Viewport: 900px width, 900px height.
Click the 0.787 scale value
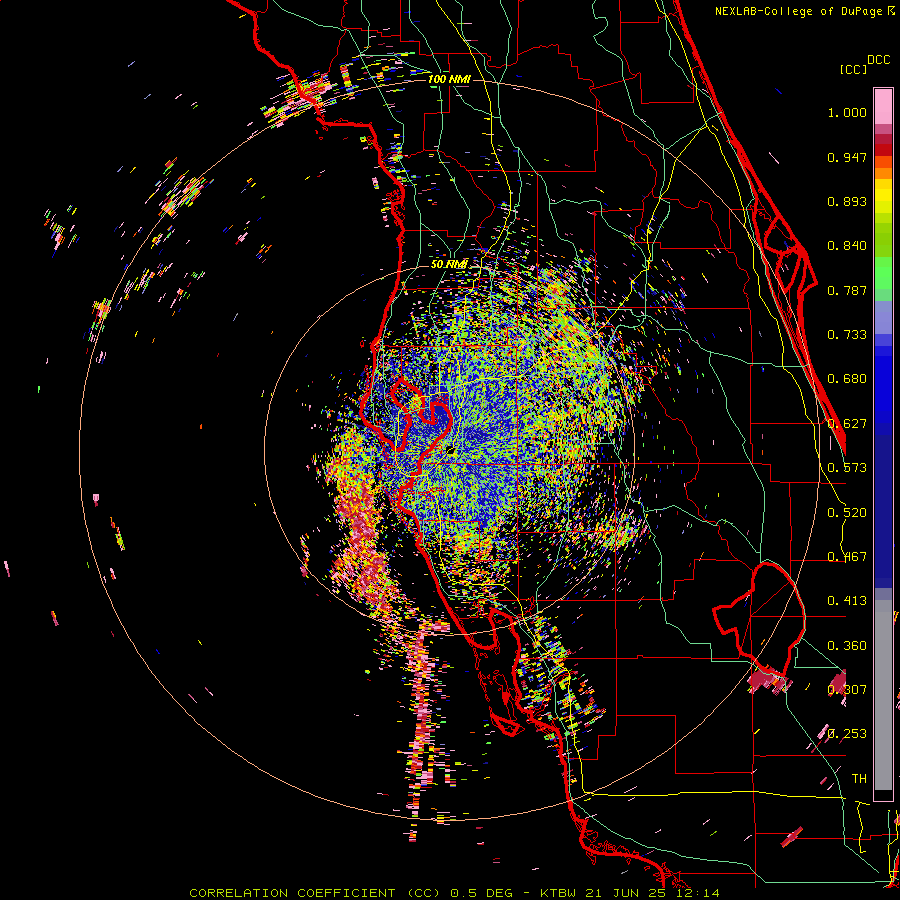coord(847,290)
